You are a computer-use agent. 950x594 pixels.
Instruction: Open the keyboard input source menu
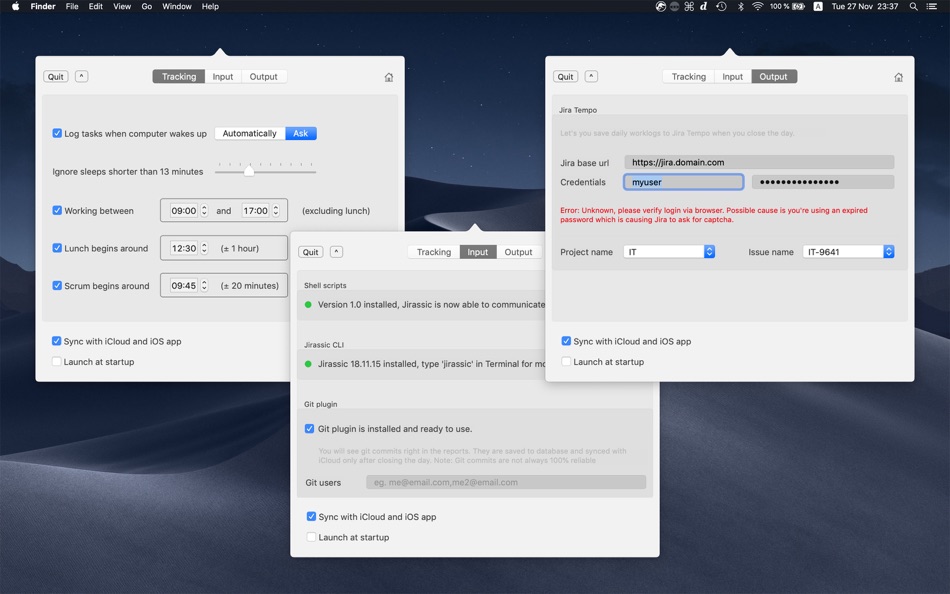coord(818,7)
